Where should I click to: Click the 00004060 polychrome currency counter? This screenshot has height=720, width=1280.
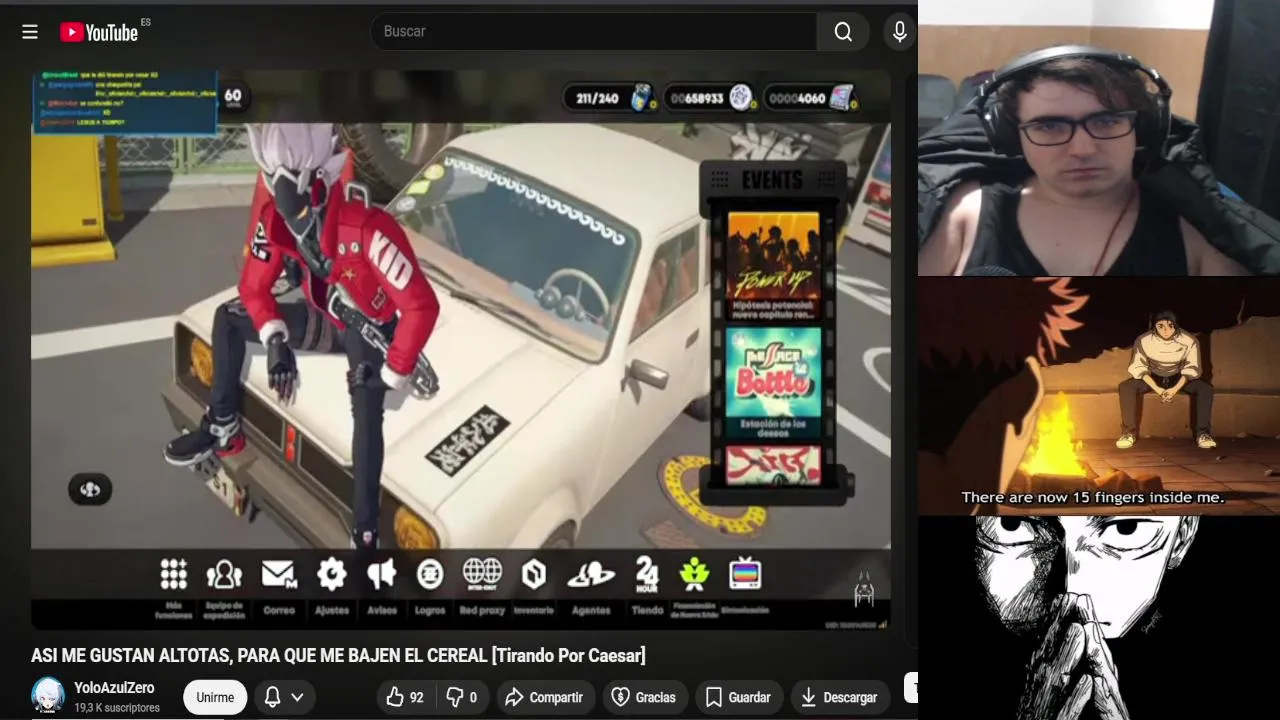[x=811, y=98]
